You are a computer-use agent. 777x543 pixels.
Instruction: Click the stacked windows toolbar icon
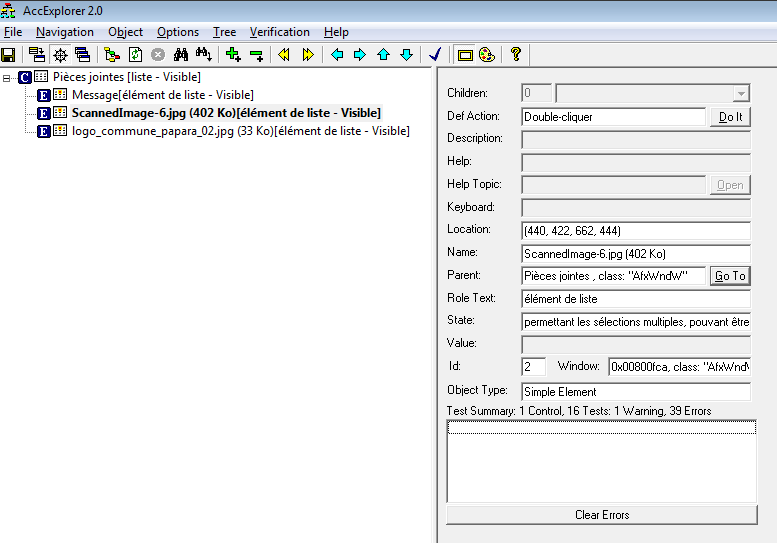point(82,54)
